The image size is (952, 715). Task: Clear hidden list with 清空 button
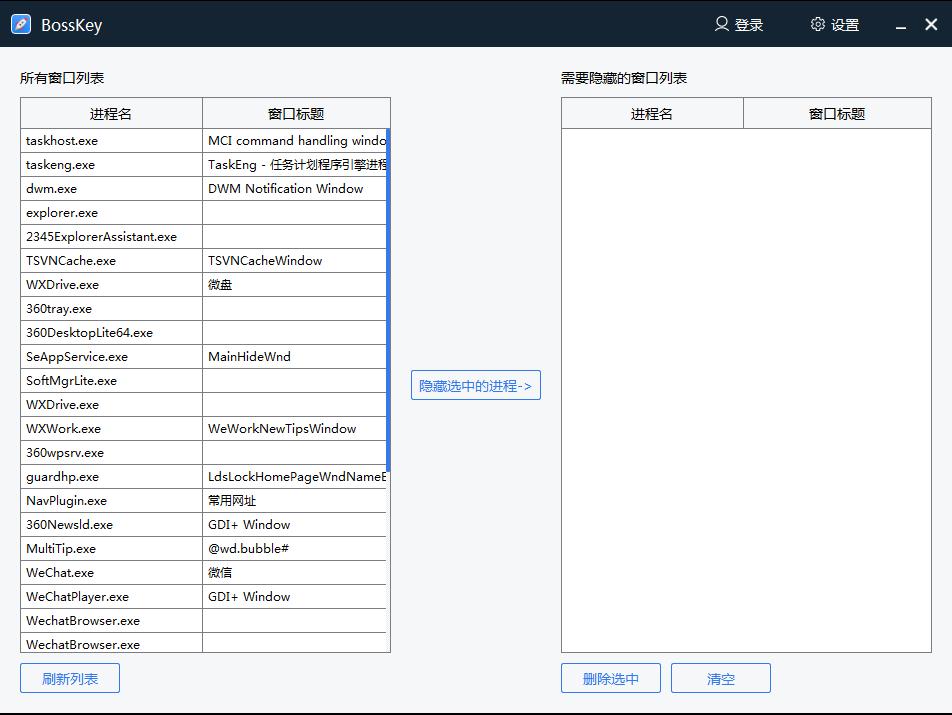tap(720, 677)
